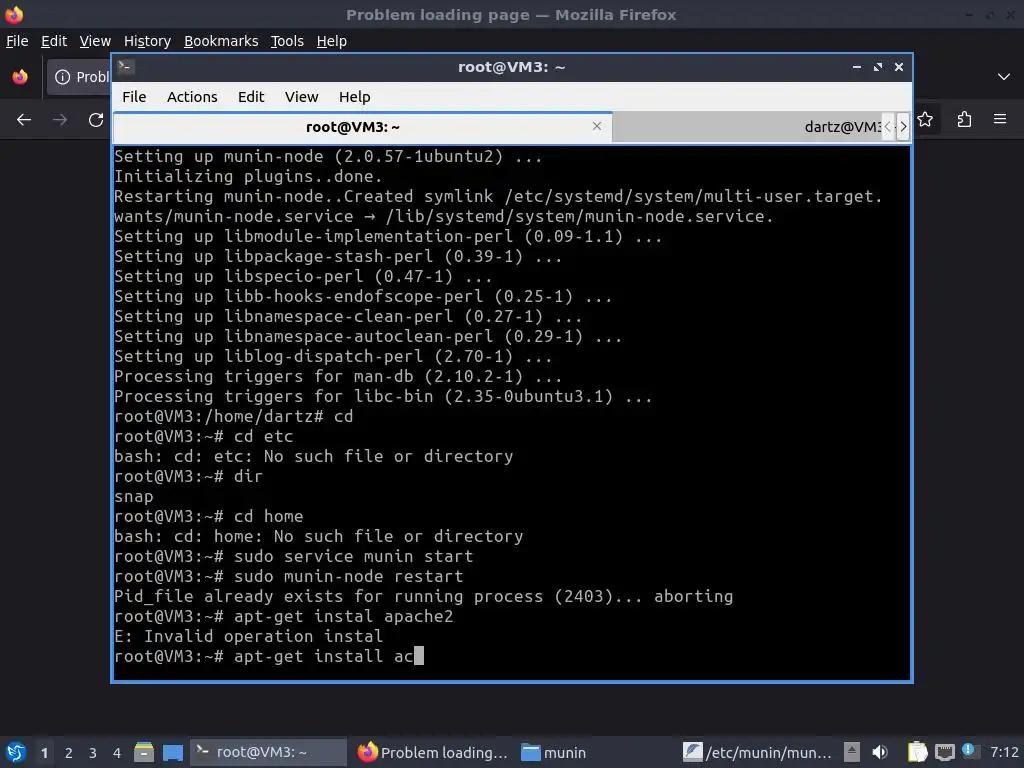Open Firefox File menu

pos(17,41)
